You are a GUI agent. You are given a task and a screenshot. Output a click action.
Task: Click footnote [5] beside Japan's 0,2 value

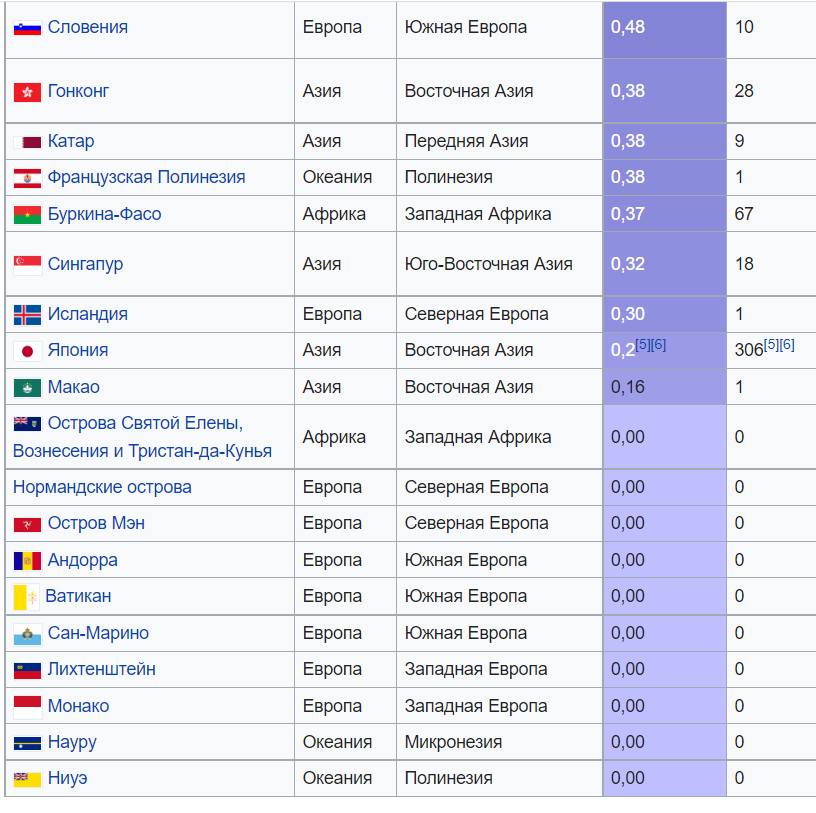[x=643, y=345]
